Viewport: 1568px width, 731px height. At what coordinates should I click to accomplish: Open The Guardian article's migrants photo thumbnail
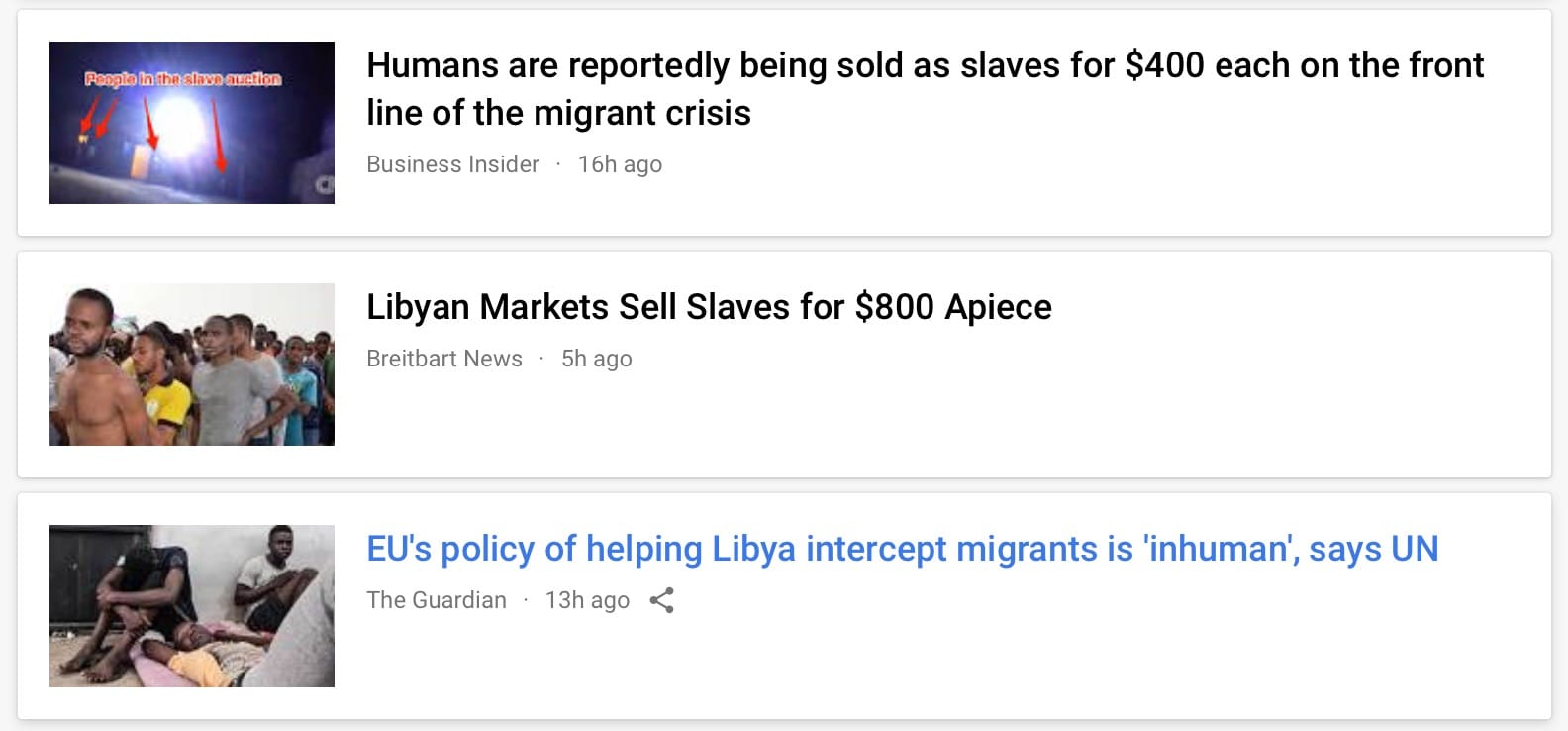[192, 606]
